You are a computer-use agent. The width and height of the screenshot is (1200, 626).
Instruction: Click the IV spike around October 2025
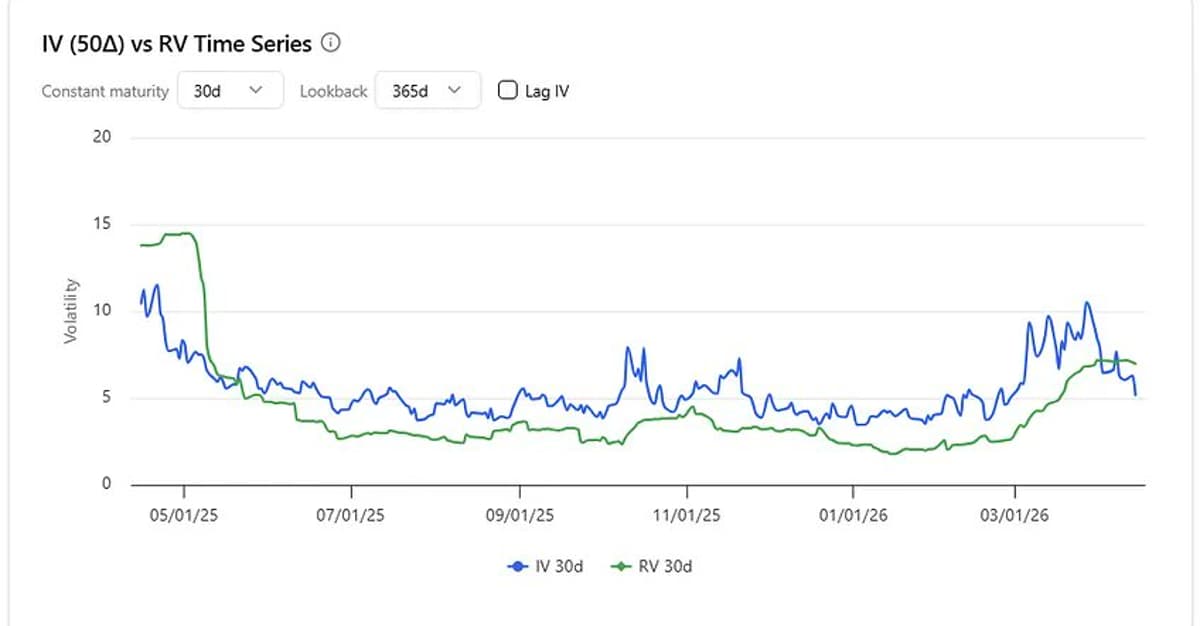pos(628,347)
